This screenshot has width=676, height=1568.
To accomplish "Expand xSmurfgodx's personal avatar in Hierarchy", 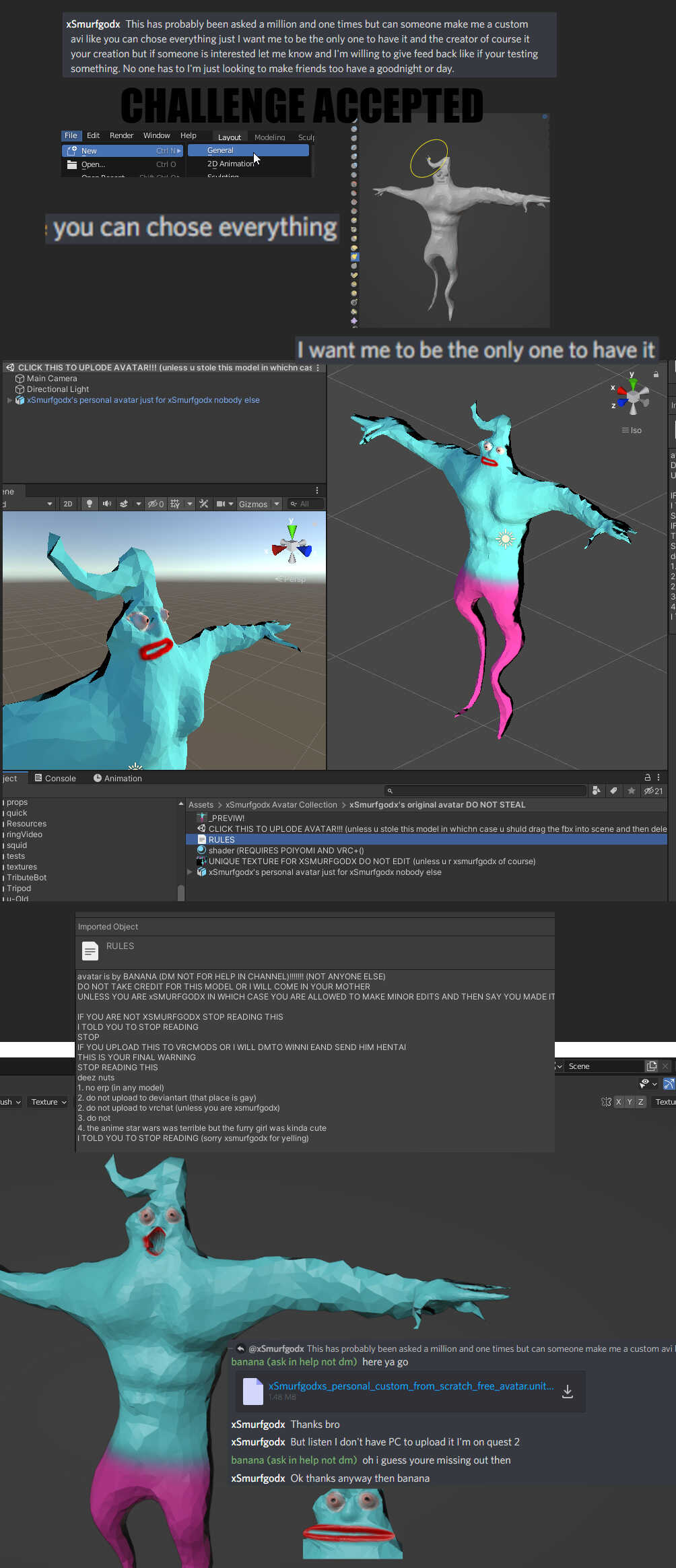I will pos(9,400).
